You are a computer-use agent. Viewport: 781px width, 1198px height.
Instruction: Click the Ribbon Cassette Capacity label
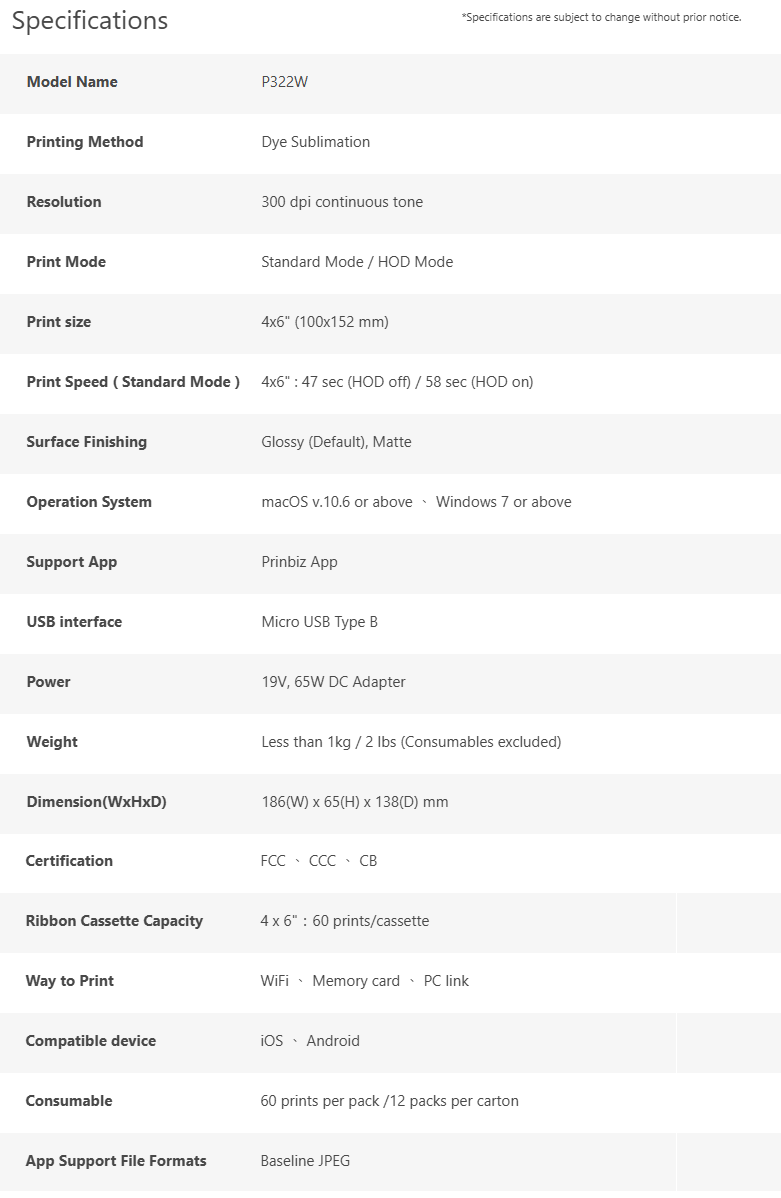click(114, 921)
